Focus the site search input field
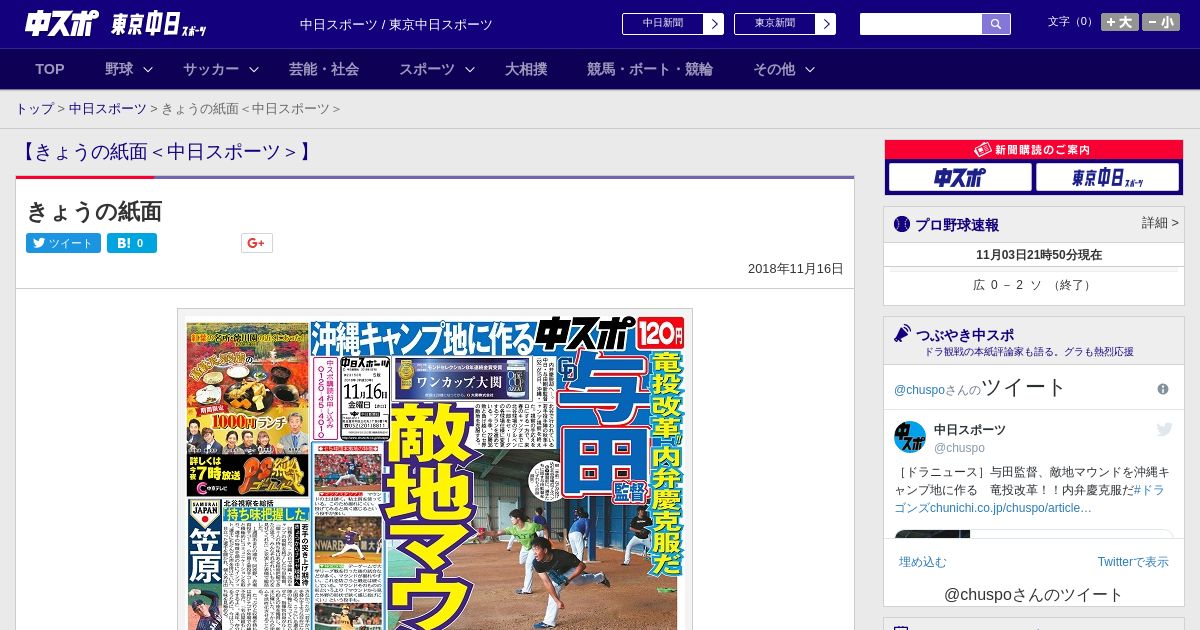The image size is (1200, 630). point(921,24)
